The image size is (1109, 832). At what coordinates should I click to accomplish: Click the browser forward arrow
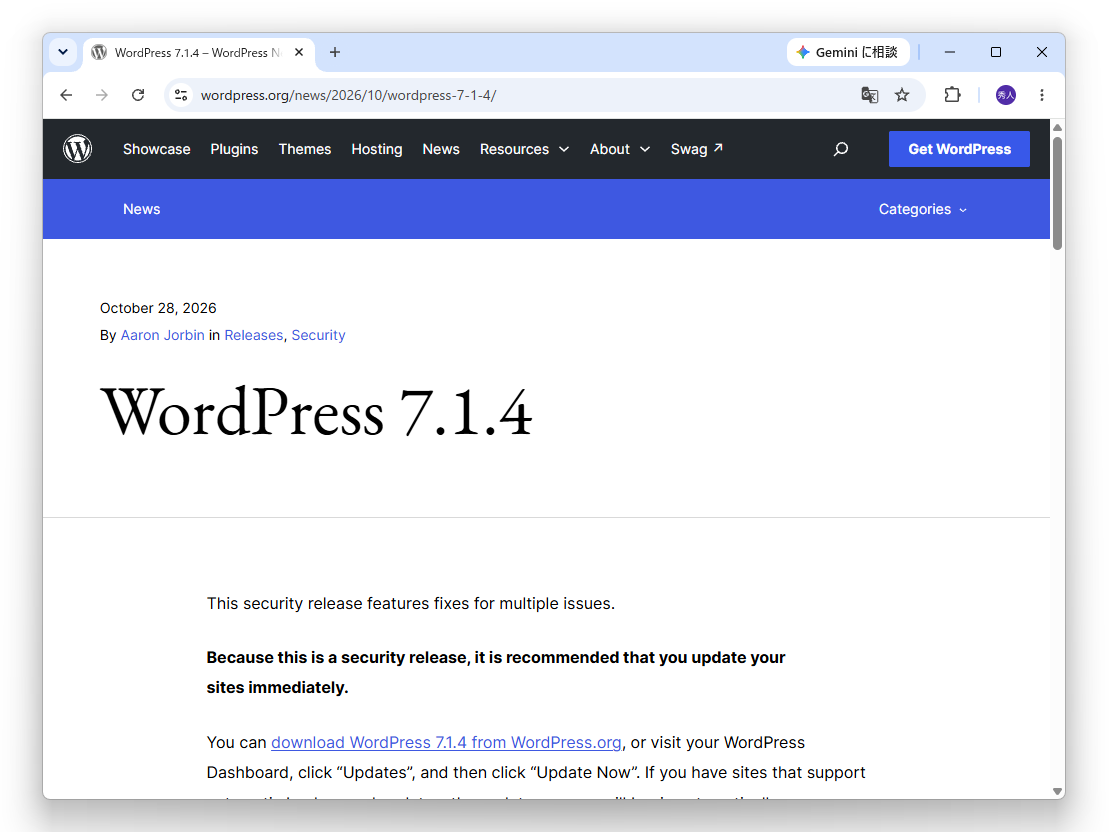click(x=102, y=95)
